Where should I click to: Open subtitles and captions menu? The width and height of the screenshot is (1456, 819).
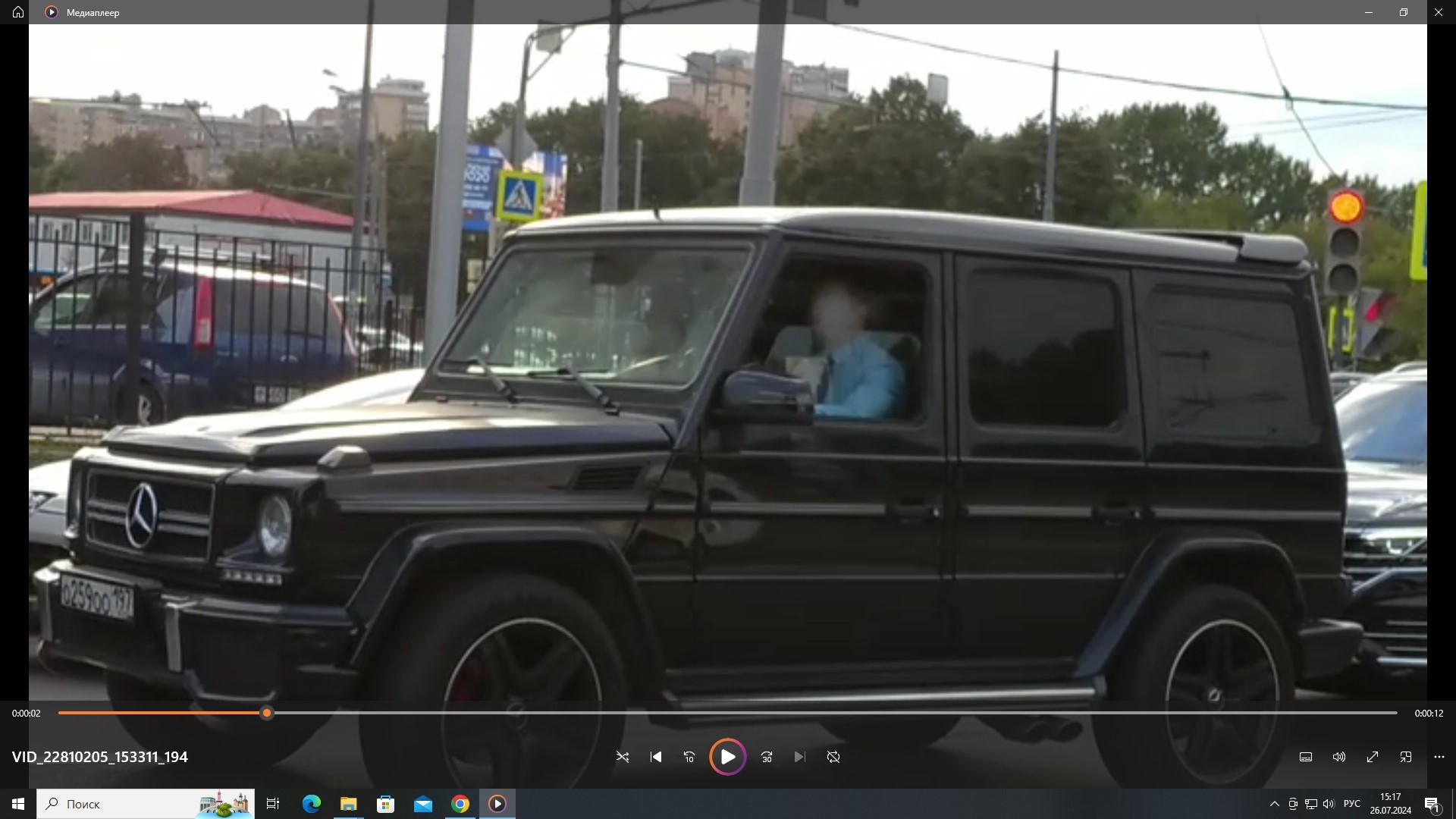coord(1306,757)
